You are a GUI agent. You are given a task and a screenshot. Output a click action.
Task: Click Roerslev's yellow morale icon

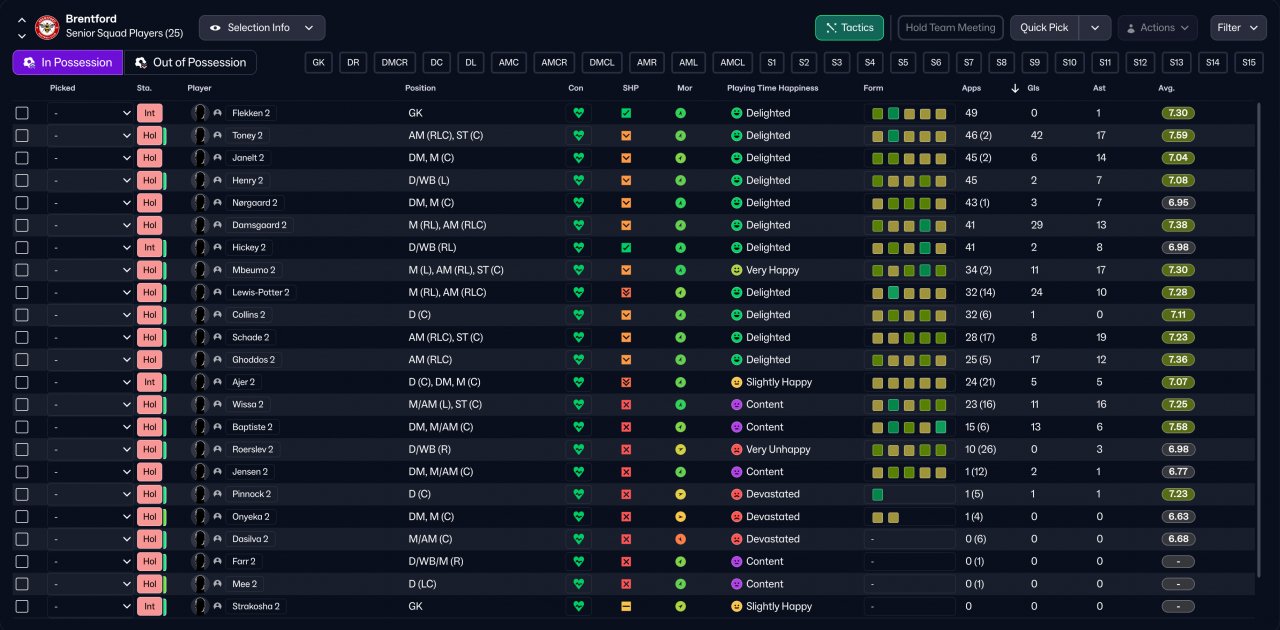pos(680,450)
